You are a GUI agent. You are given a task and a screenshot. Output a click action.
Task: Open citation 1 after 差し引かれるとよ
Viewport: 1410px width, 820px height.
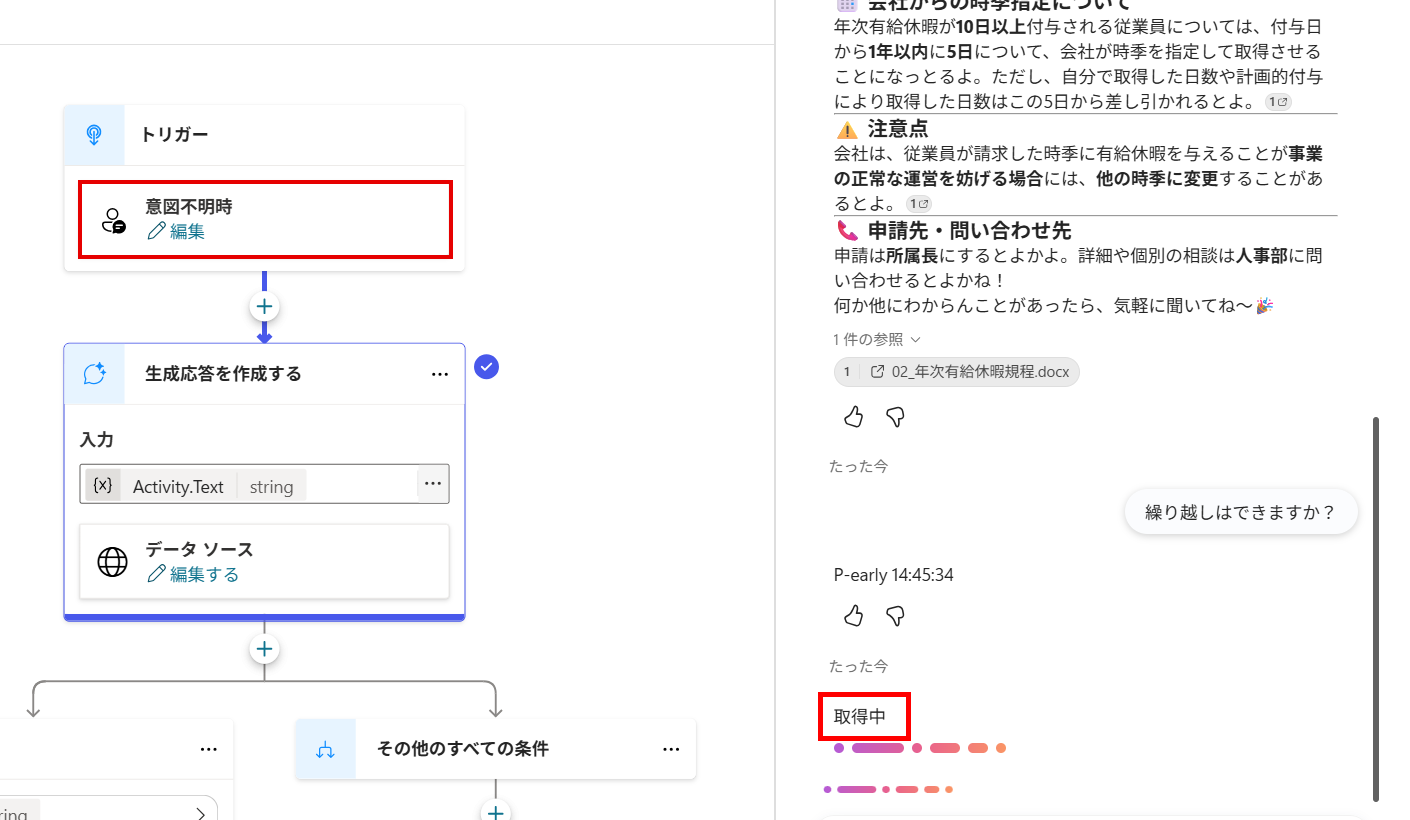point(1277,102)
